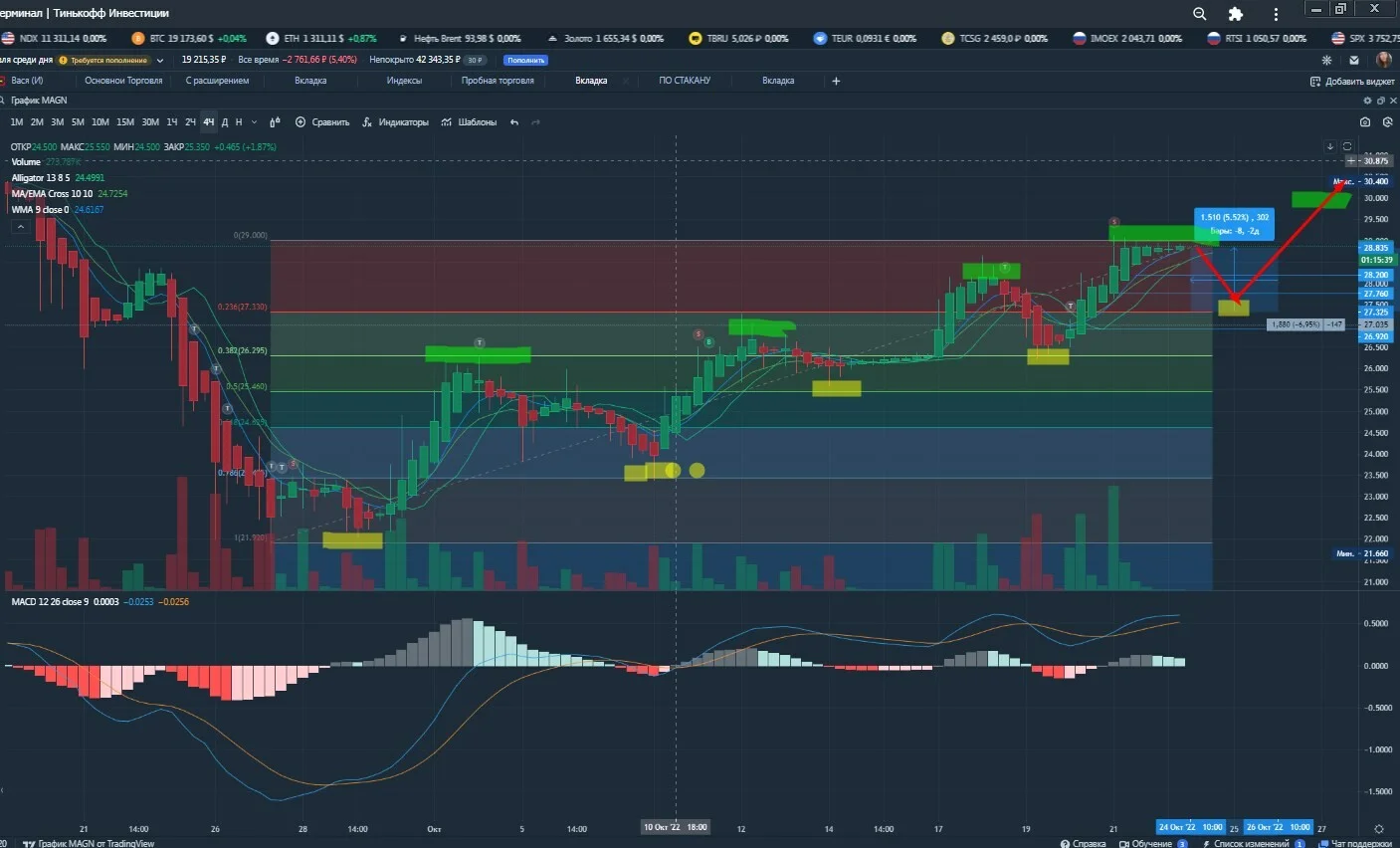This screenshot has width=1400, height=848.
Task: Undo the last chart action
Action: [x=514, y=122]
